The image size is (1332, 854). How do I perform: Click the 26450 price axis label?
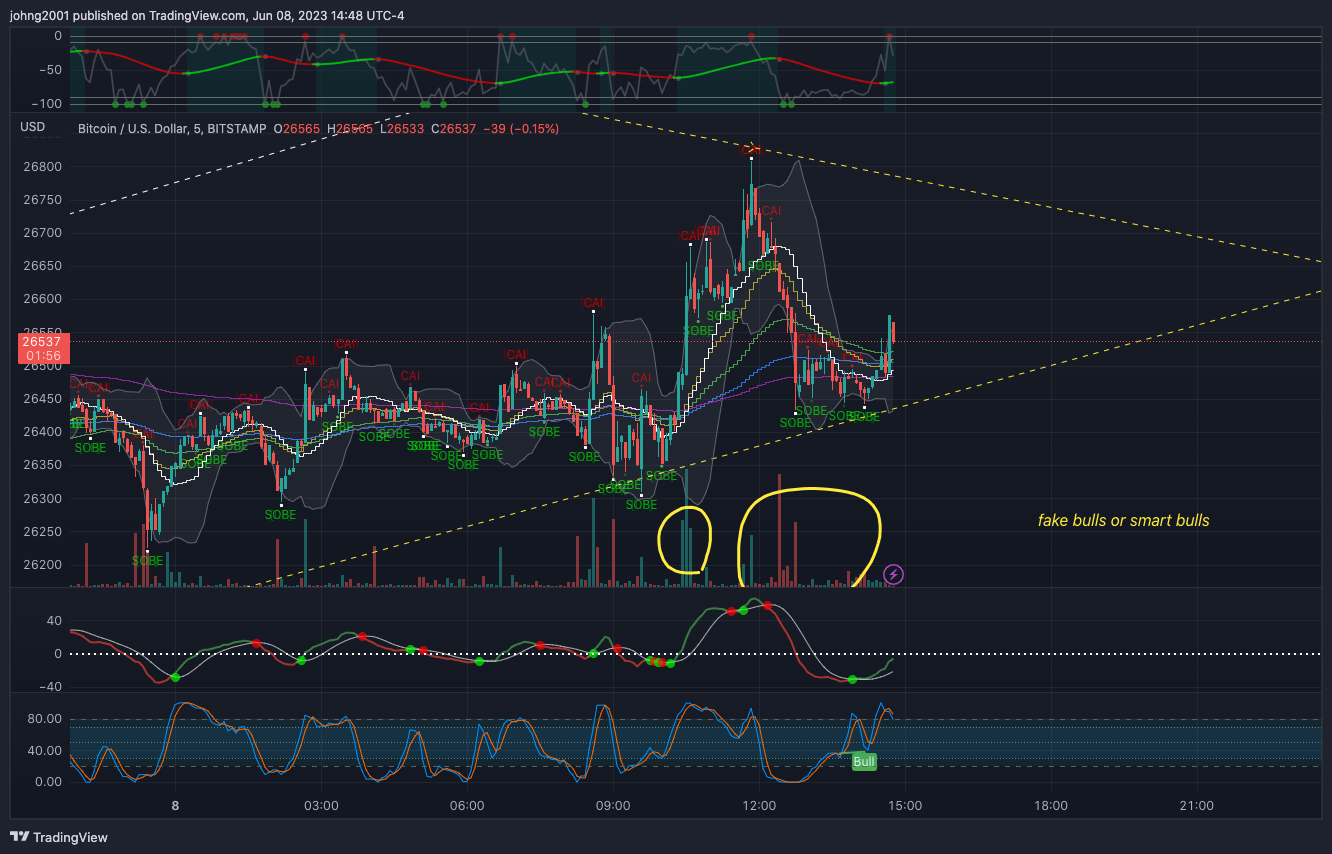point(42,399)
